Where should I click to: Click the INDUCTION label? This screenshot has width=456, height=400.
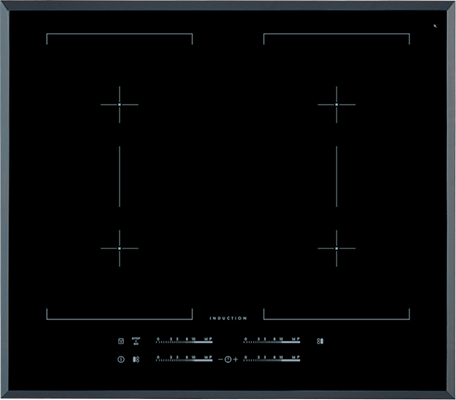click(x=228, y=318)
